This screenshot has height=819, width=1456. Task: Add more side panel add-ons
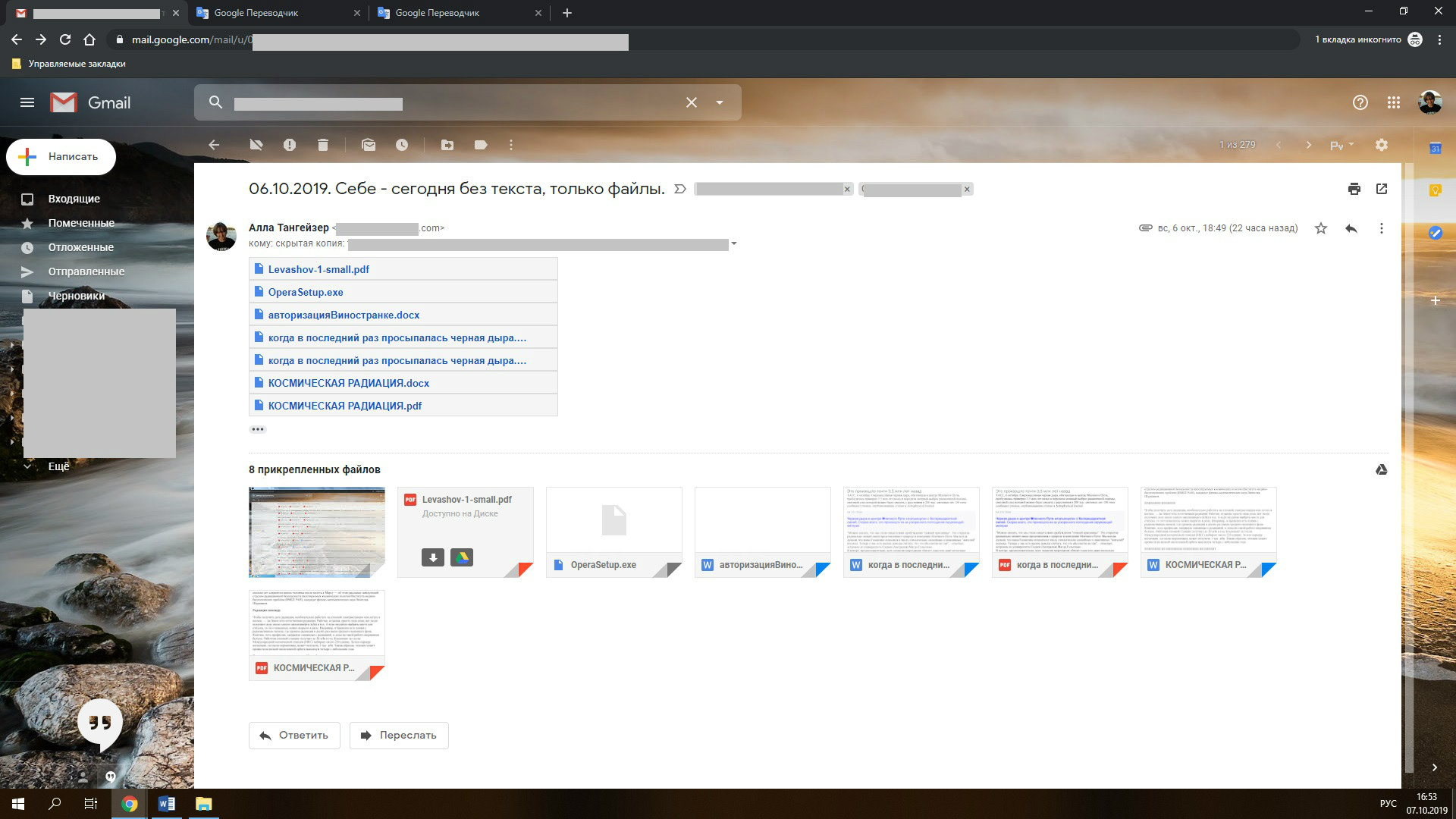(1435, 301)
